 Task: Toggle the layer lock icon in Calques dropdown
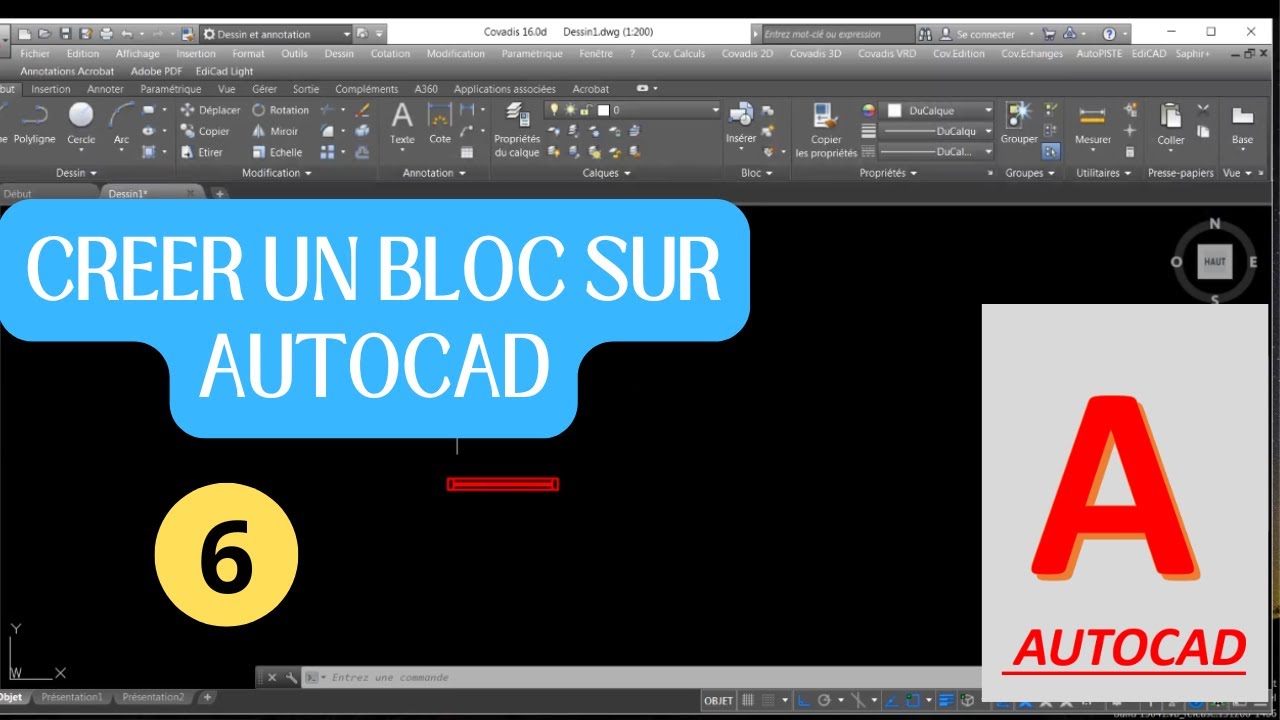point(586,110)
